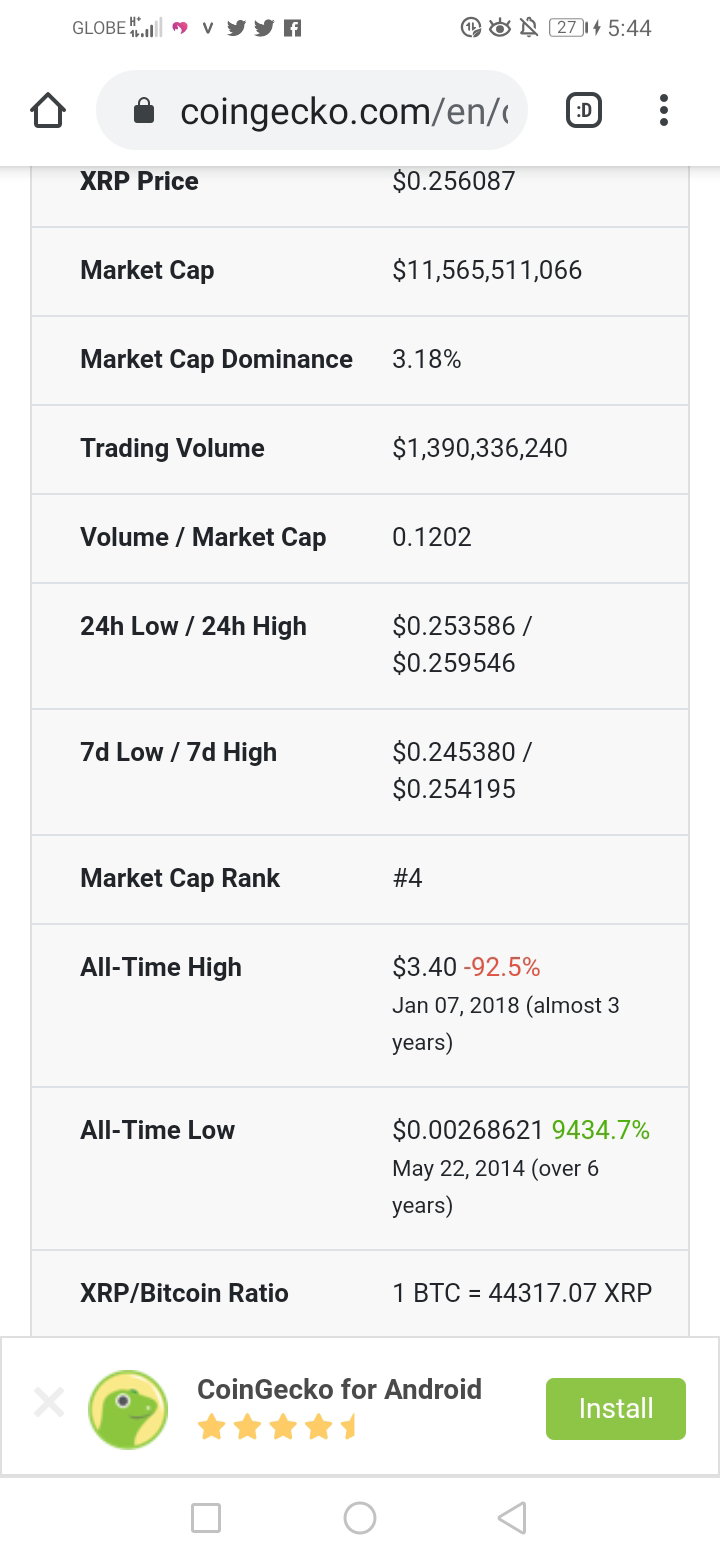Dismiss the CoinGecko app banner

tap(48, 1402)
